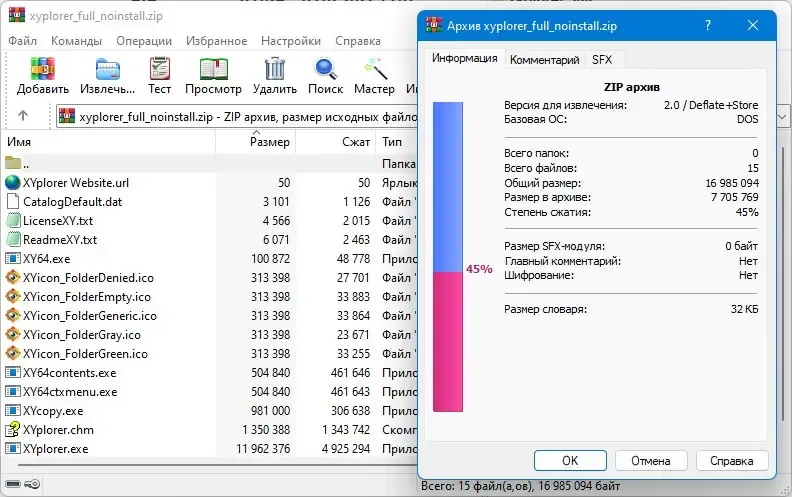This screenshot has width=792, height=497.
Task: Switch to the Информация tab
Action: [464, 59]
